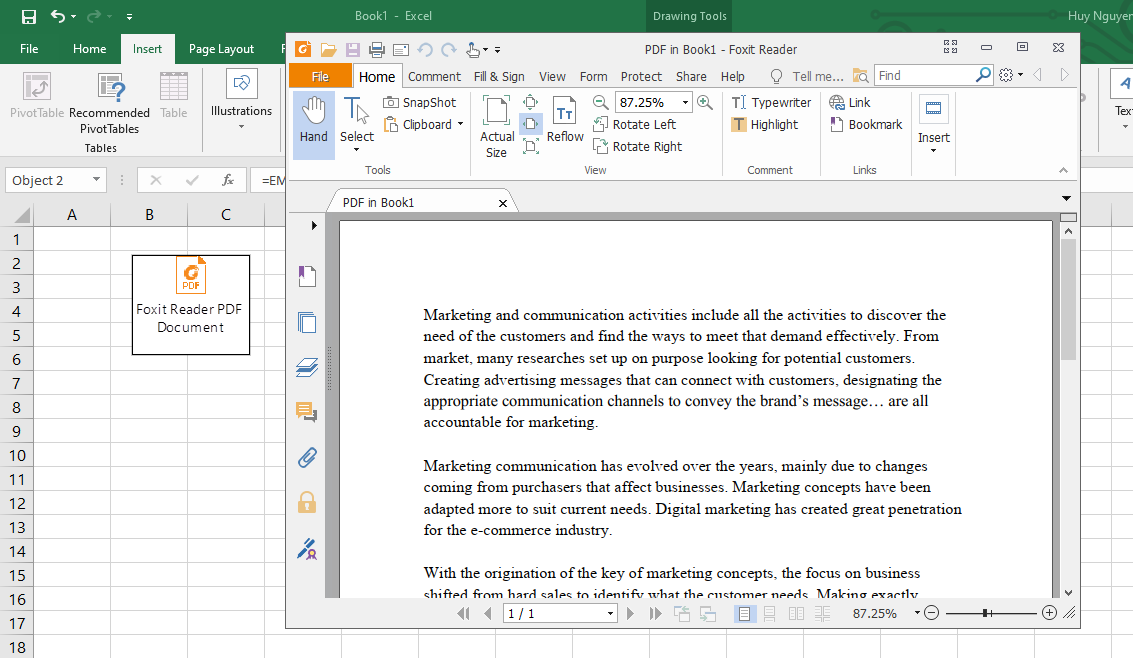The image size is (1133, 658).
Task: Activate the Typewriter tool
Action: [770, 102]
